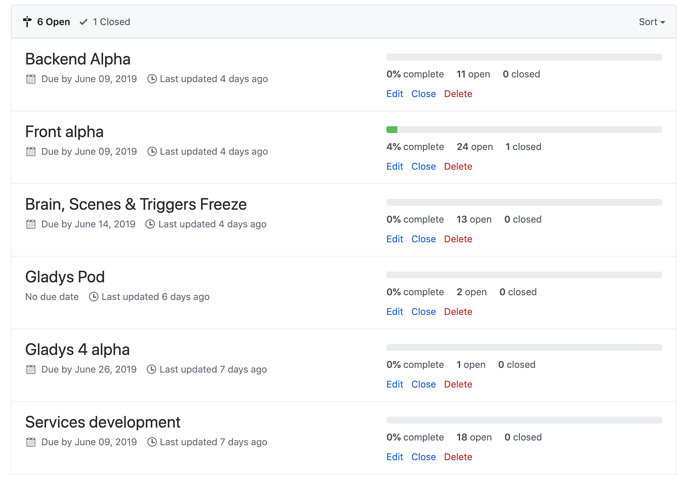The height and width of the screenshot is (488, 690).
Task: Edit Brain, Scenes & Triggers Freeze milestone
Action: click(395, 239)
